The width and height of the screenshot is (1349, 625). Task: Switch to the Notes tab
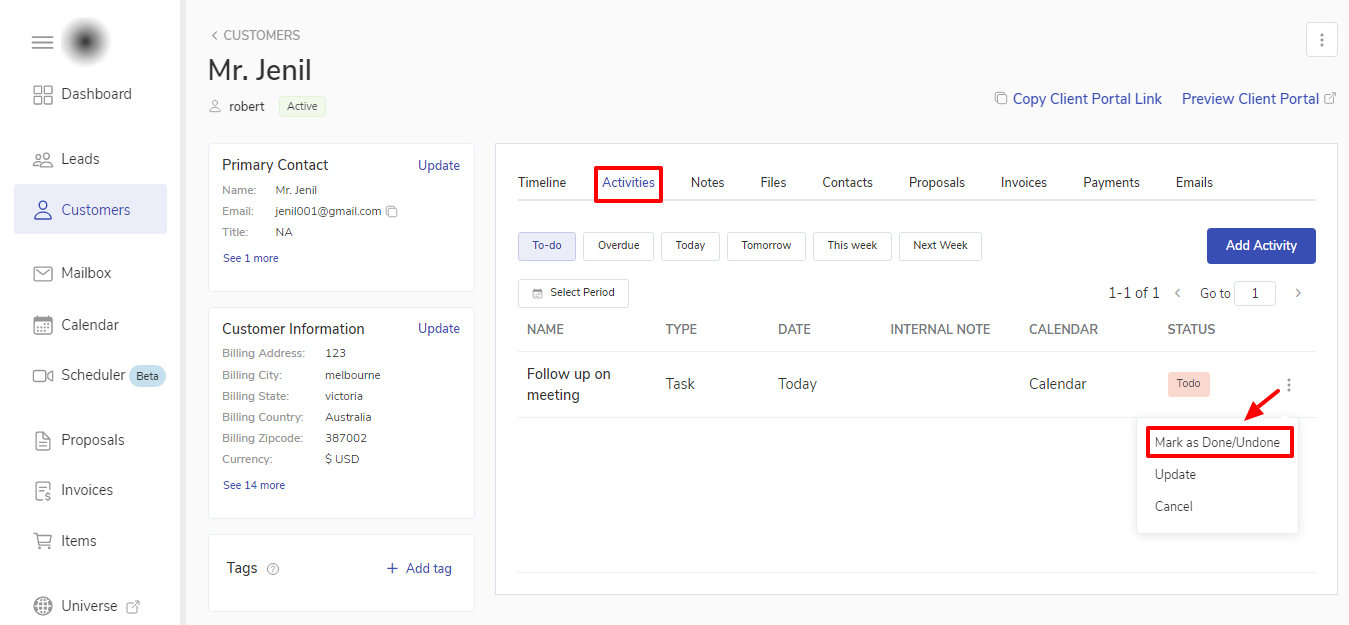tap(707, 183)
